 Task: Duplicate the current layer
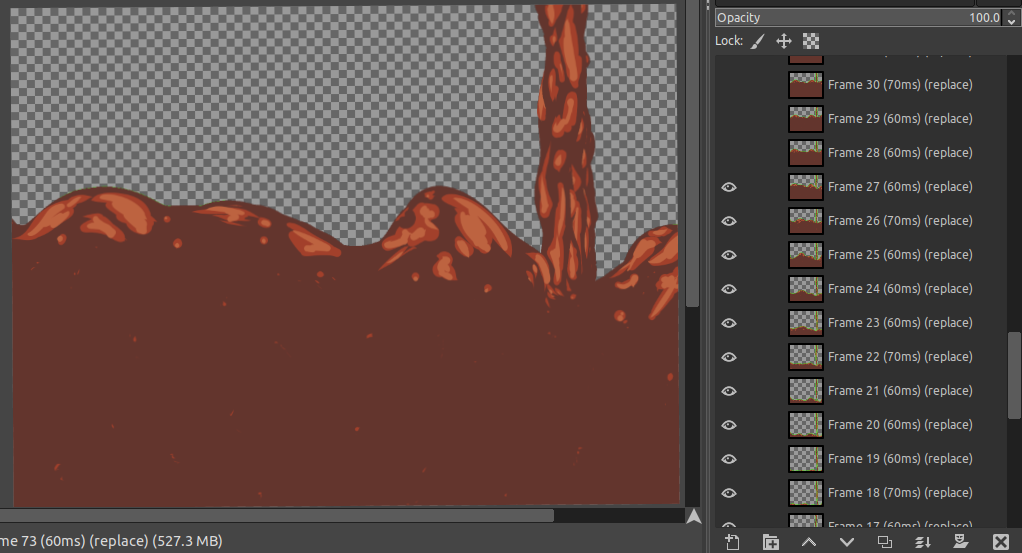(x=884, y=542)
